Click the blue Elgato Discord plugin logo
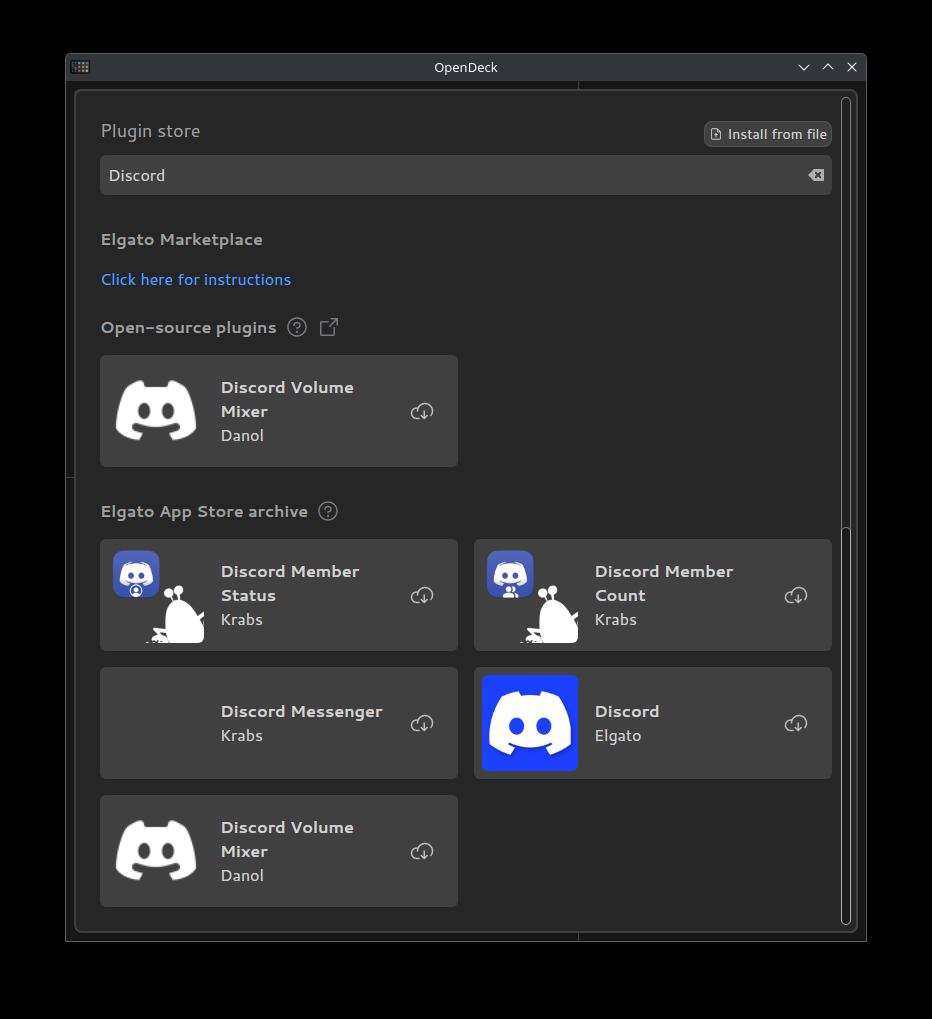The width and height of the screenshot is (932, 1019). [530, 723]
